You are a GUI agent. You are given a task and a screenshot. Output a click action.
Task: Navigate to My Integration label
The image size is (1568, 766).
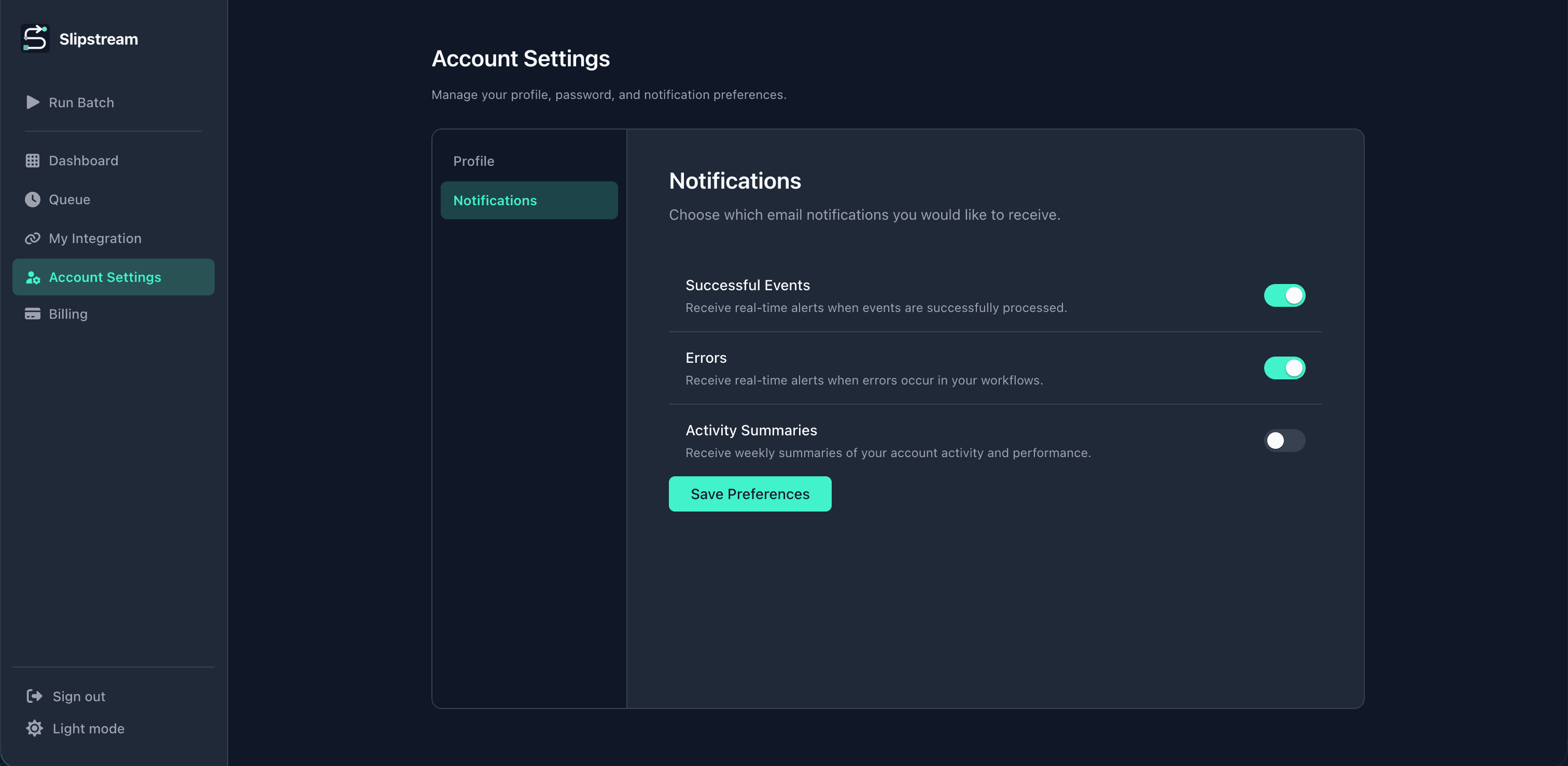tap(95, 238)
